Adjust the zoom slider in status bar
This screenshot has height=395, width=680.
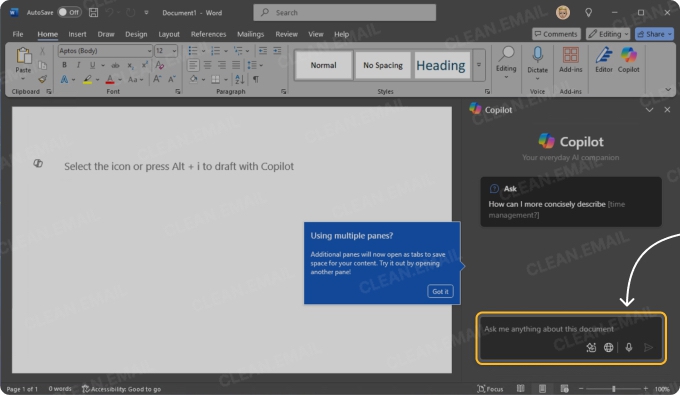tap(613, 389)
